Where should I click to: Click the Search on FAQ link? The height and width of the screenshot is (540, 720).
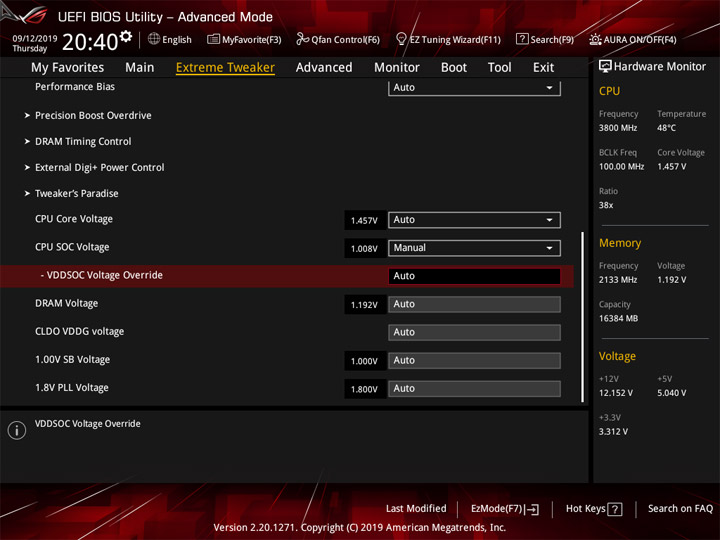tap(681, 509)
